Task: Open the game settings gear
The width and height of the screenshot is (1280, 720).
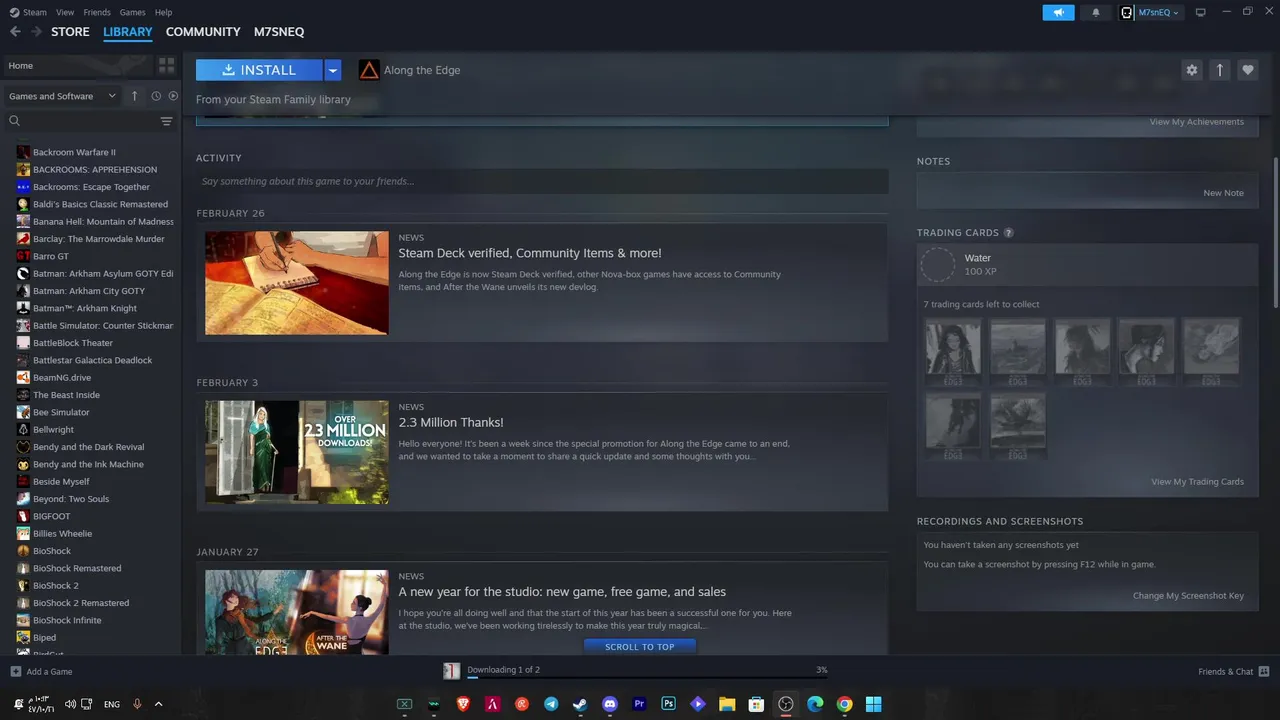Action: coord(1191,70)
